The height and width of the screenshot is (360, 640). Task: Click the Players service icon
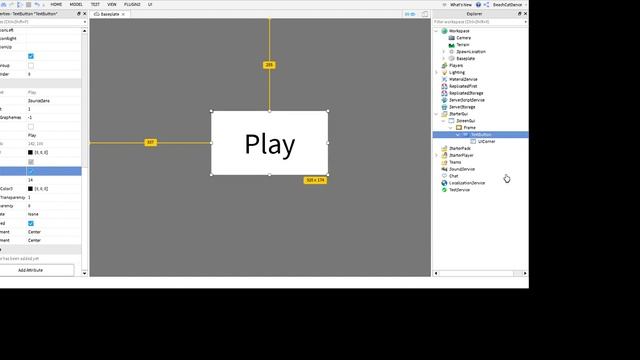(x=444, y=65)
